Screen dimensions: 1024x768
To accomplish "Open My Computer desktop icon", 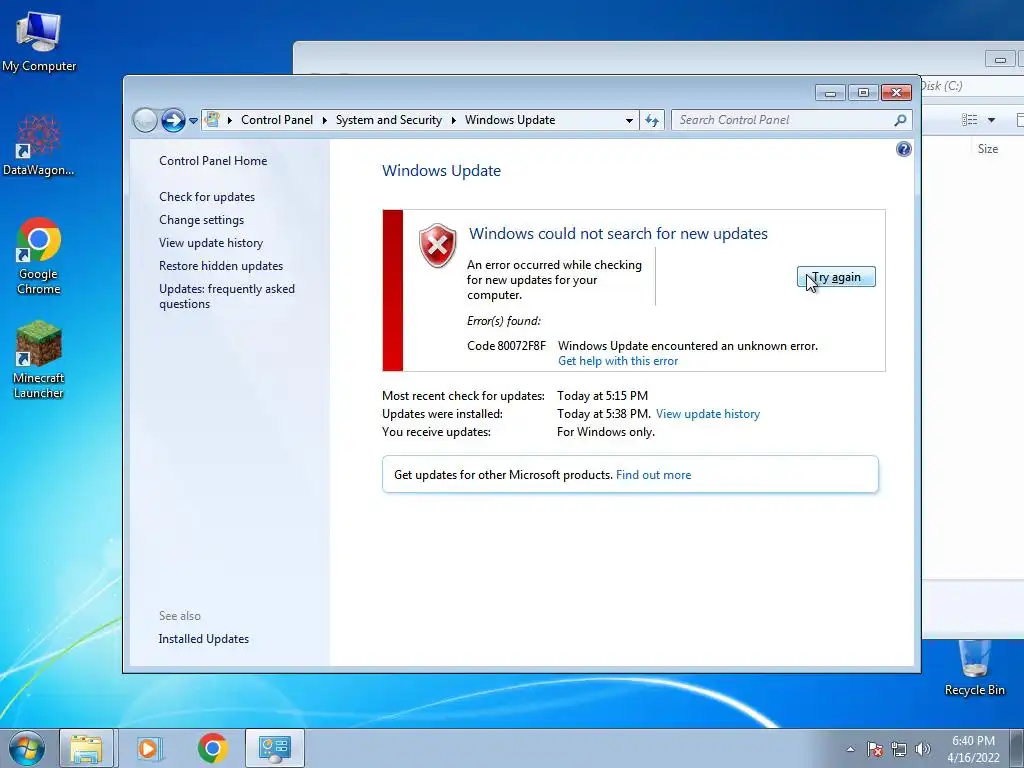I will (x=39, y=40).
